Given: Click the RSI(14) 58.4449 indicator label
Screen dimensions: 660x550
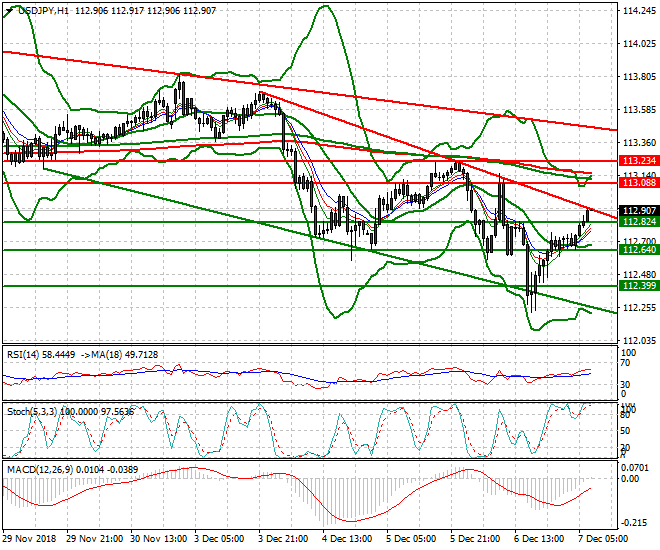Looking at the screenshot, I should (41, 355).
